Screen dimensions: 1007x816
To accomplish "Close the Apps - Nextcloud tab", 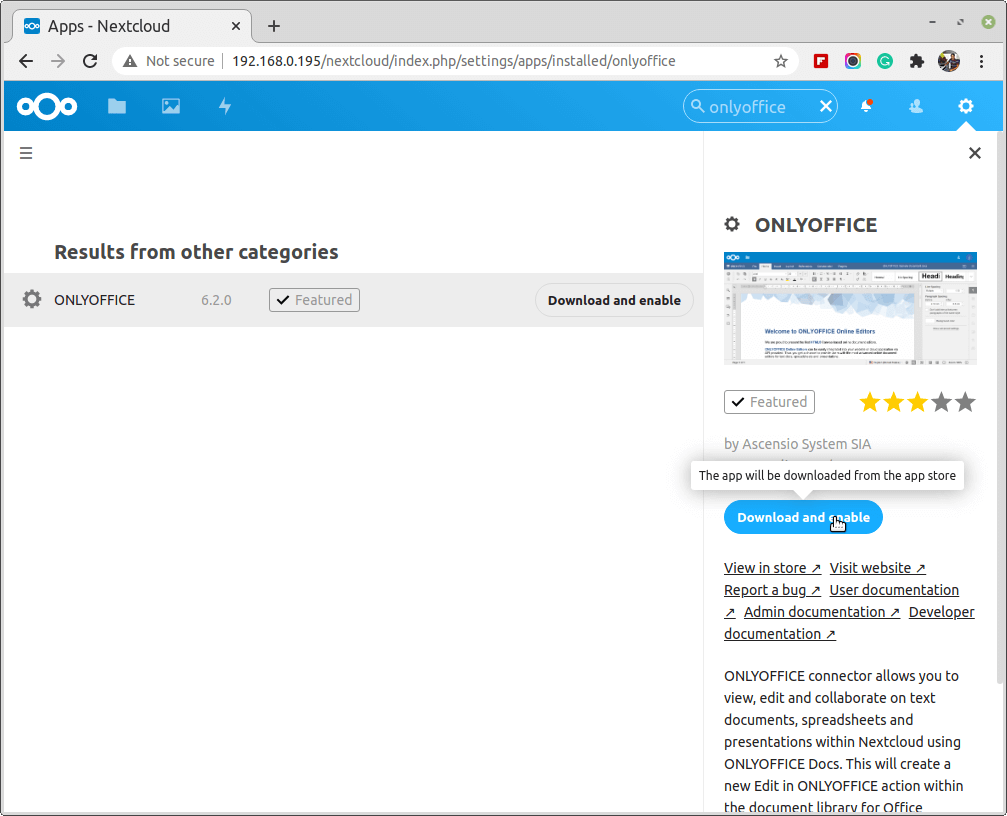I will (x=236, y=26).
